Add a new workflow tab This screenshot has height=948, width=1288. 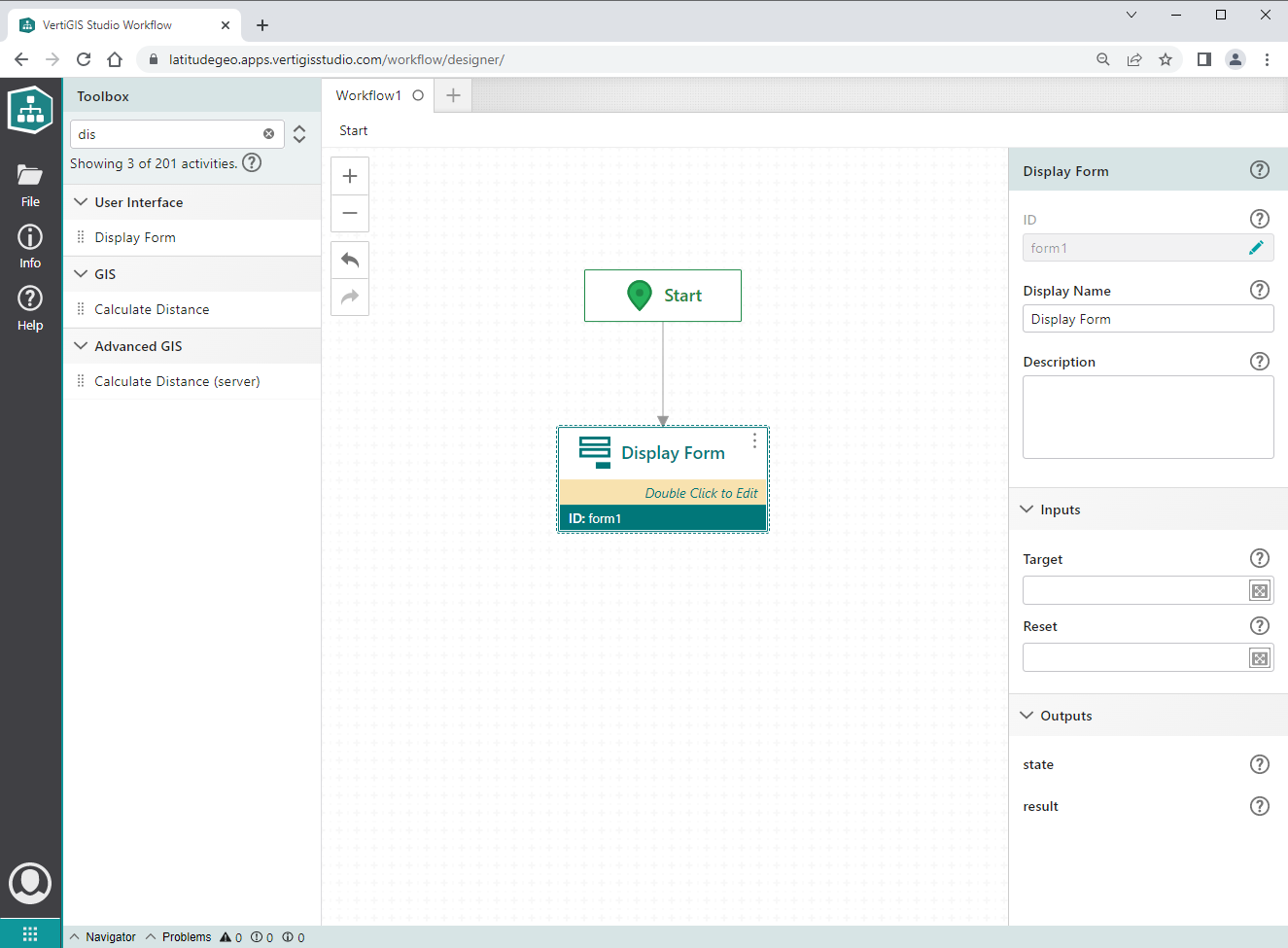(x=453, y=95)
